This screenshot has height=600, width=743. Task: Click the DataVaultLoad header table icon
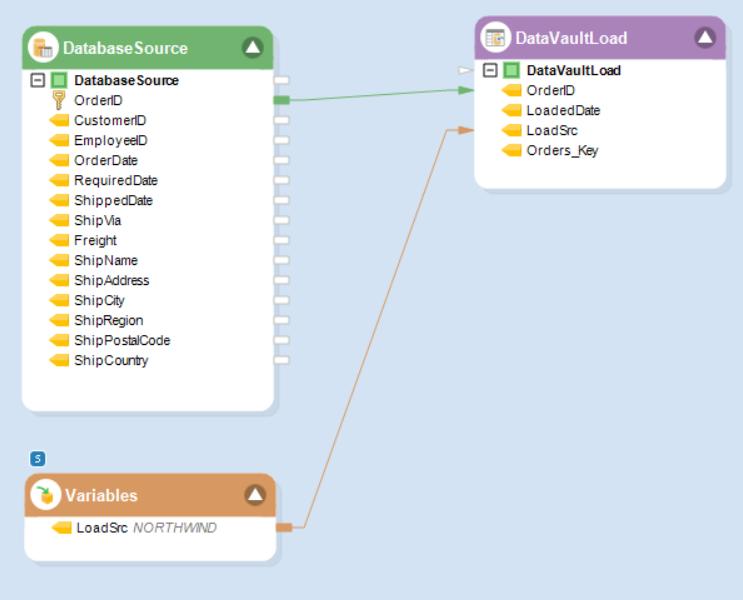tap(494, 38)
